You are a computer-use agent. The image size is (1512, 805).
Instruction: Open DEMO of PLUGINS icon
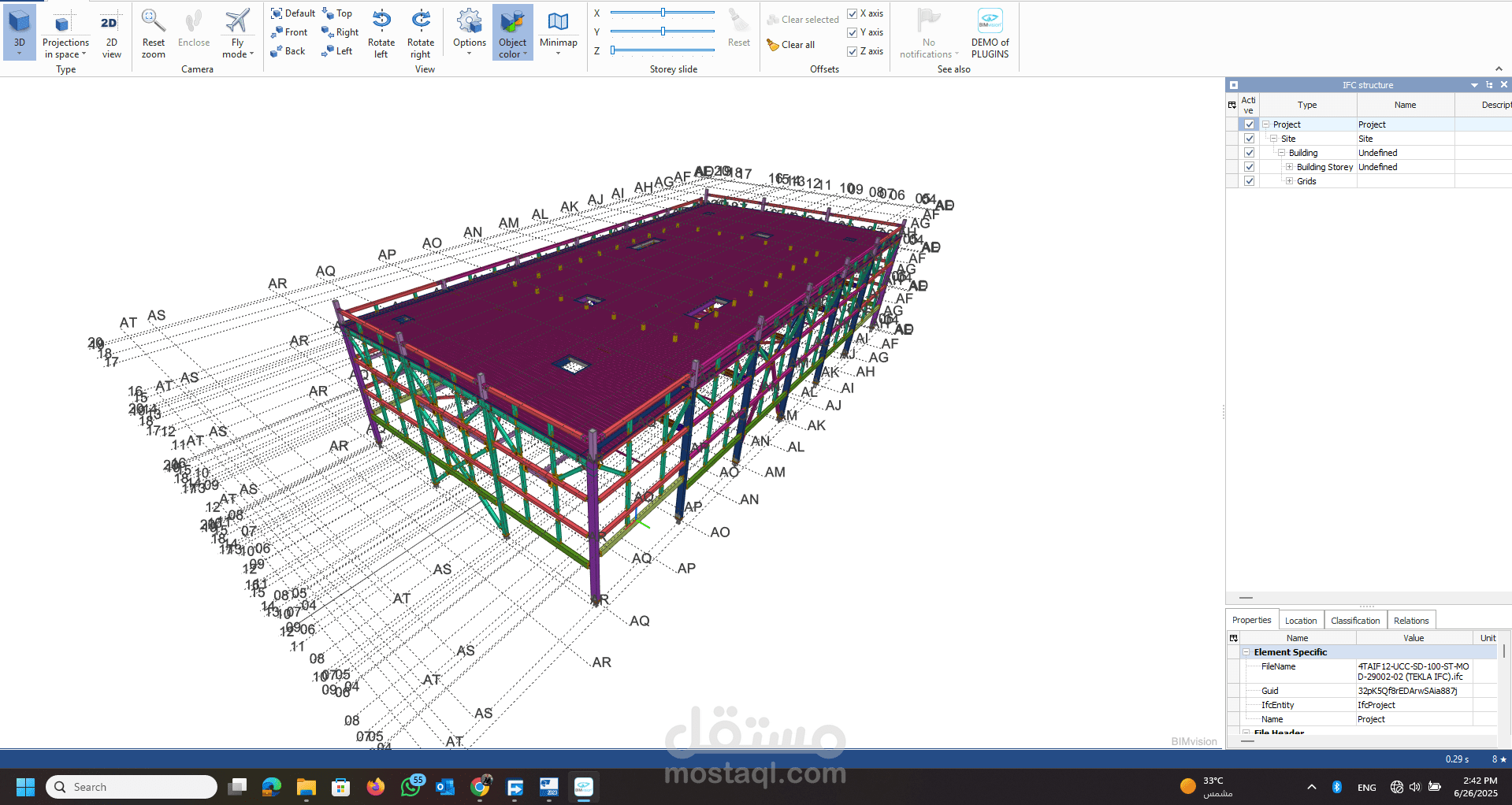(x=990, y=22)
